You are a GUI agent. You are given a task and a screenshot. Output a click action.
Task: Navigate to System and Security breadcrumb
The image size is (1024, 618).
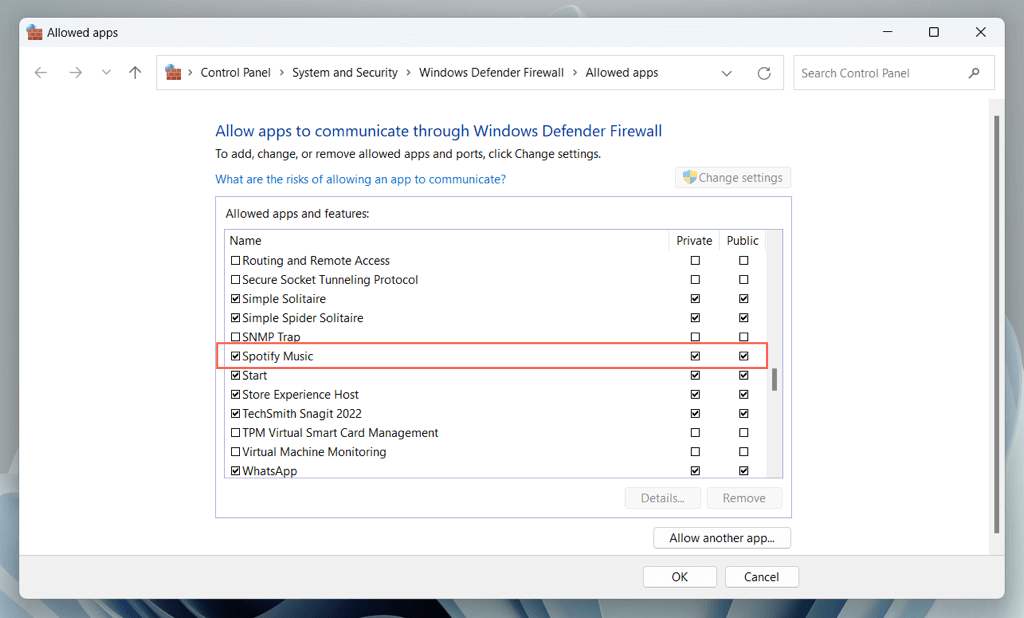tap(344, 73)
